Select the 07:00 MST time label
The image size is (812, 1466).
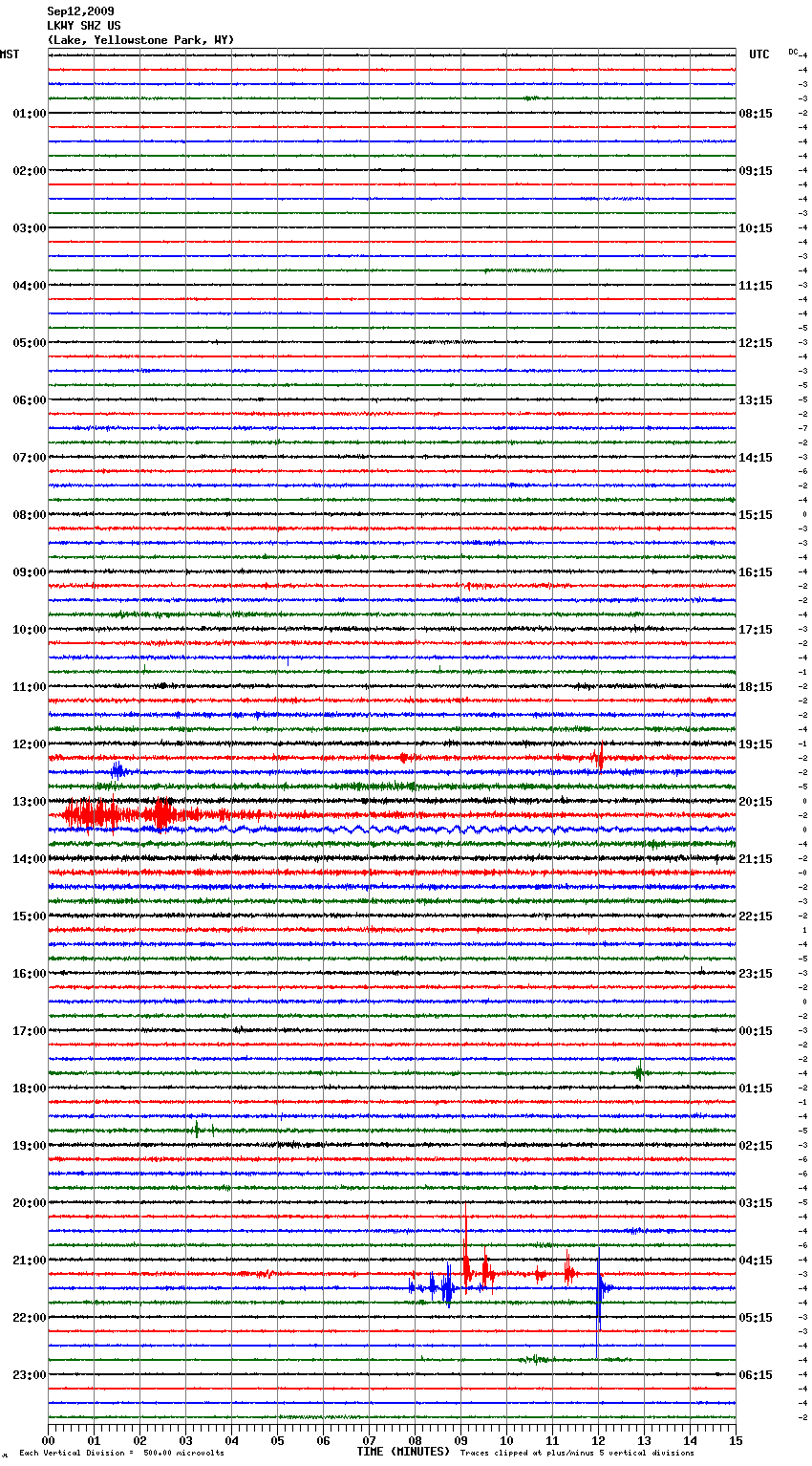click(x=29, y=458)
